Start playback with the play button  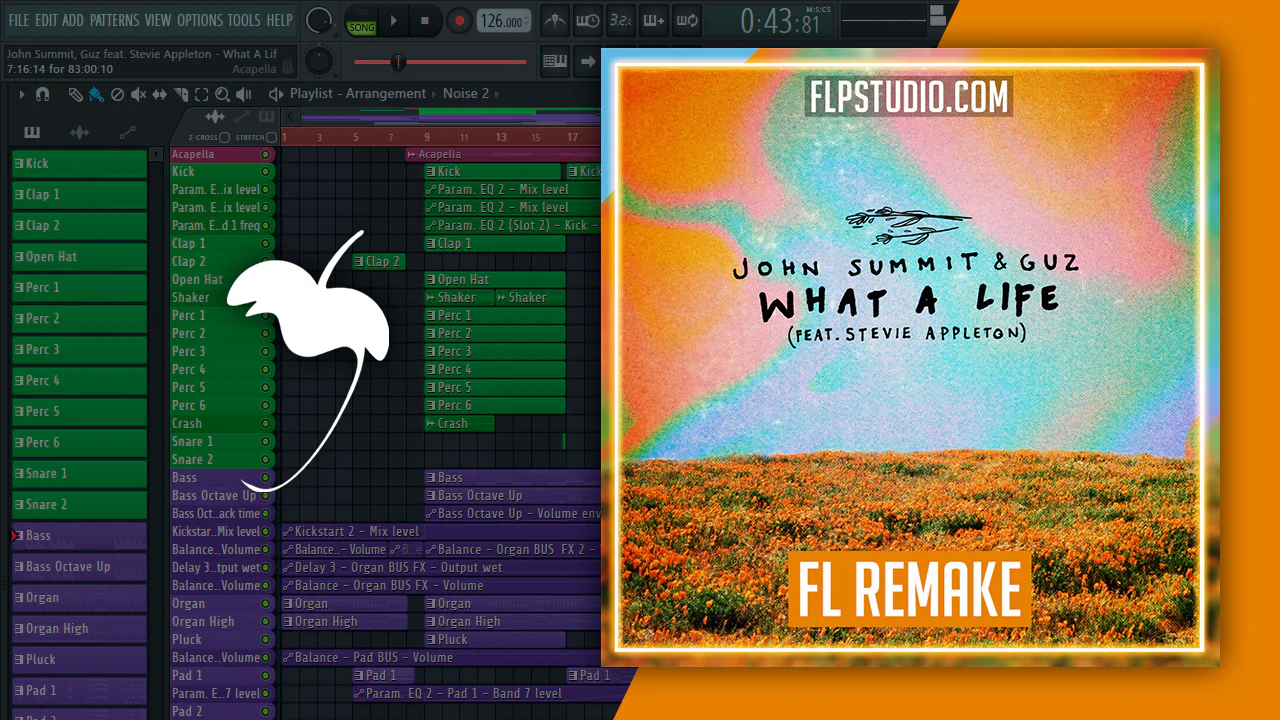393,20
